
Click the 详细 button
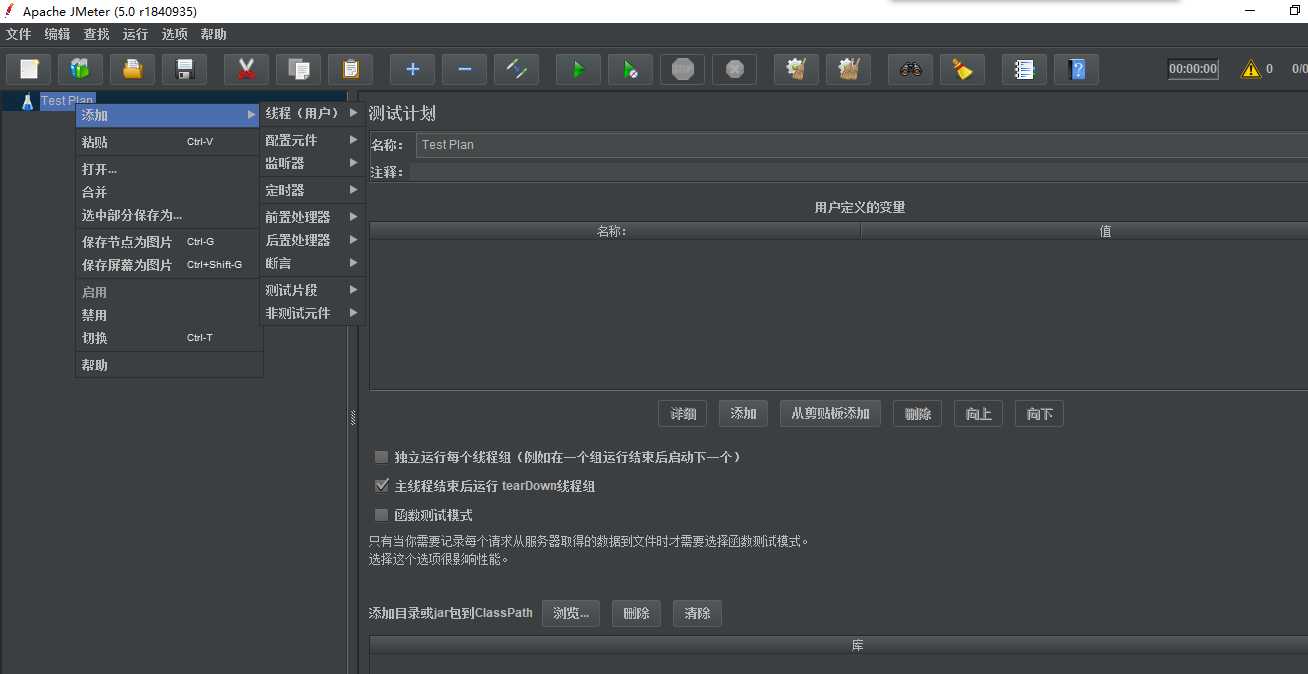click(x=683, y=414)
